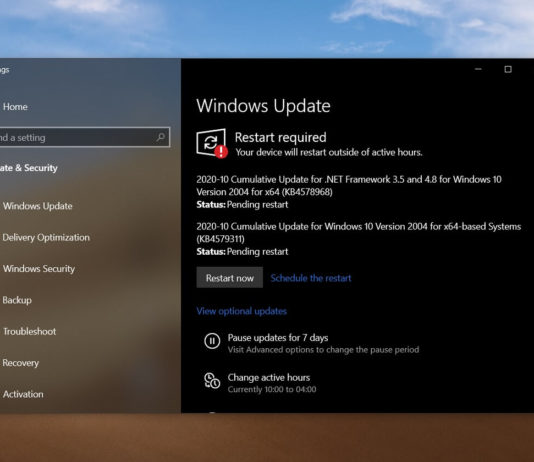This screenshot has width=534, height=462.
Task: Open the Windows Update section in sidebar
Action: pos(37,206)
